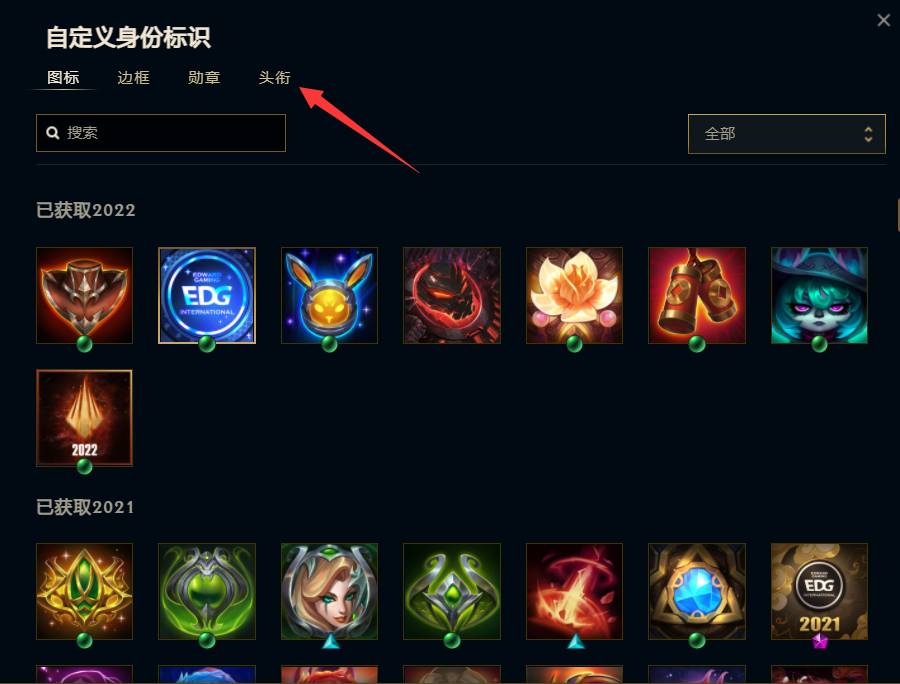Open the 勋章 tab

point(204,77)
